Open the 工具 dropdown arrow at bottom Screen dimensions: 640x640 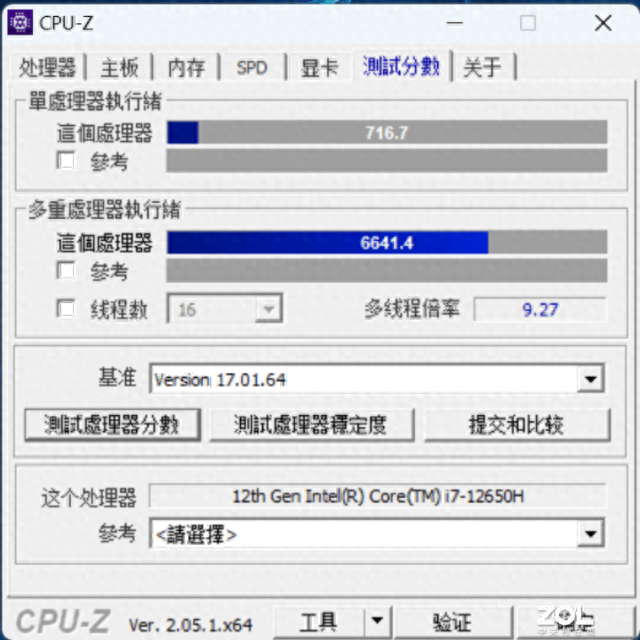pyautogui.click(x=377, y=622)
